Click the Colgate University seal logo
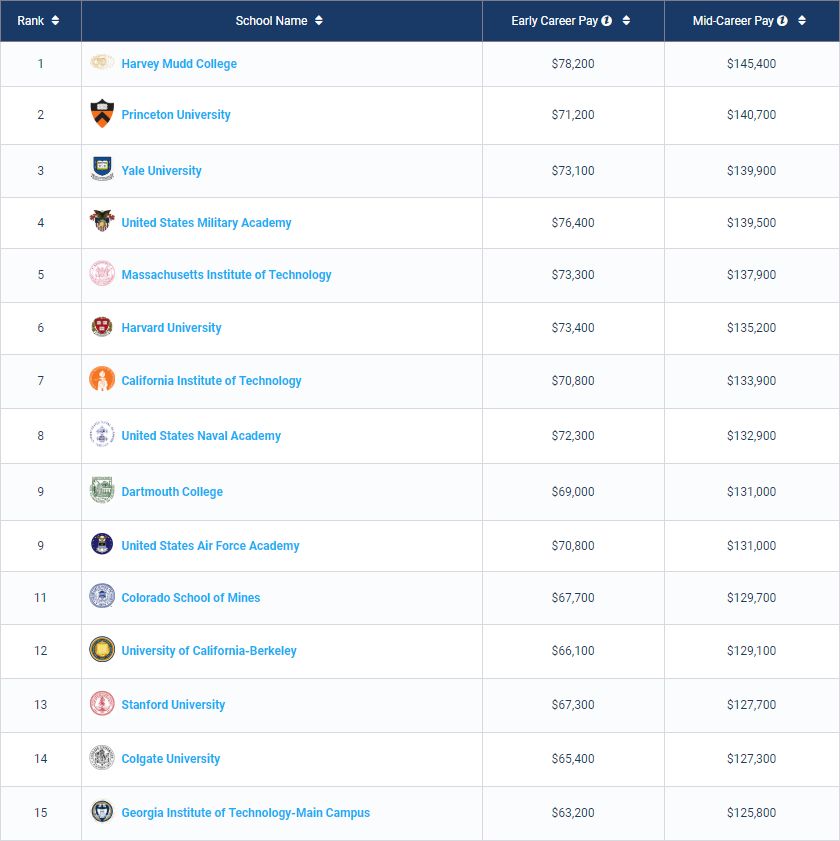Screen dimensions: 840x841 [102, 757]
